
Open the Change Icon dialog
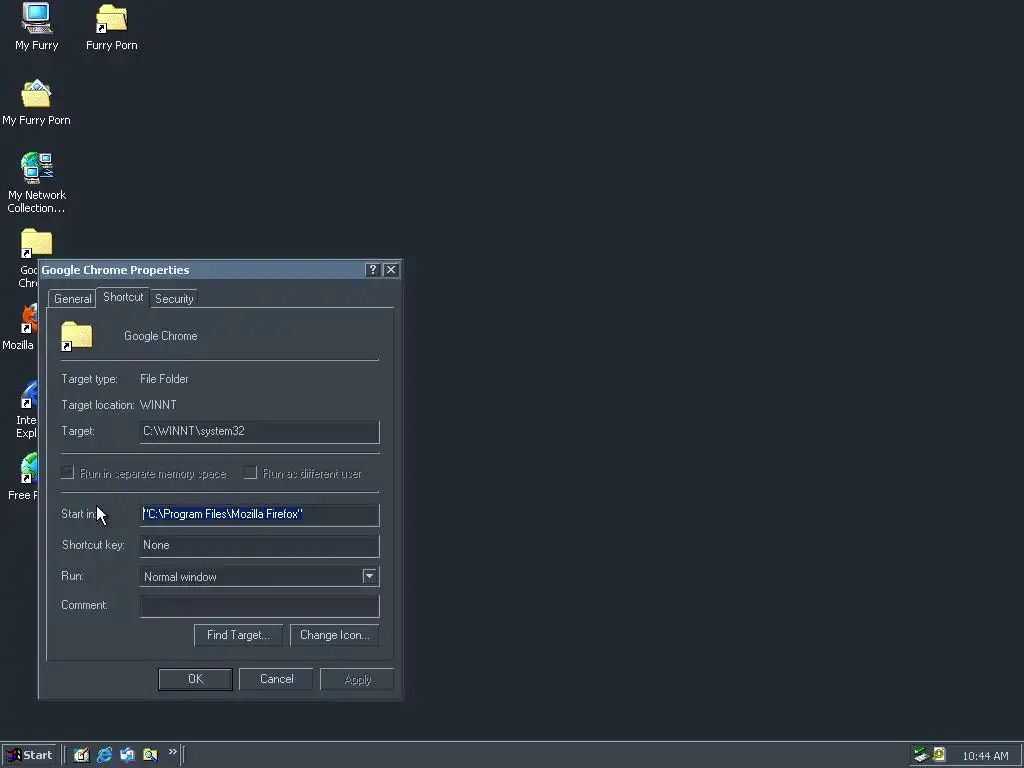(334, 635)
